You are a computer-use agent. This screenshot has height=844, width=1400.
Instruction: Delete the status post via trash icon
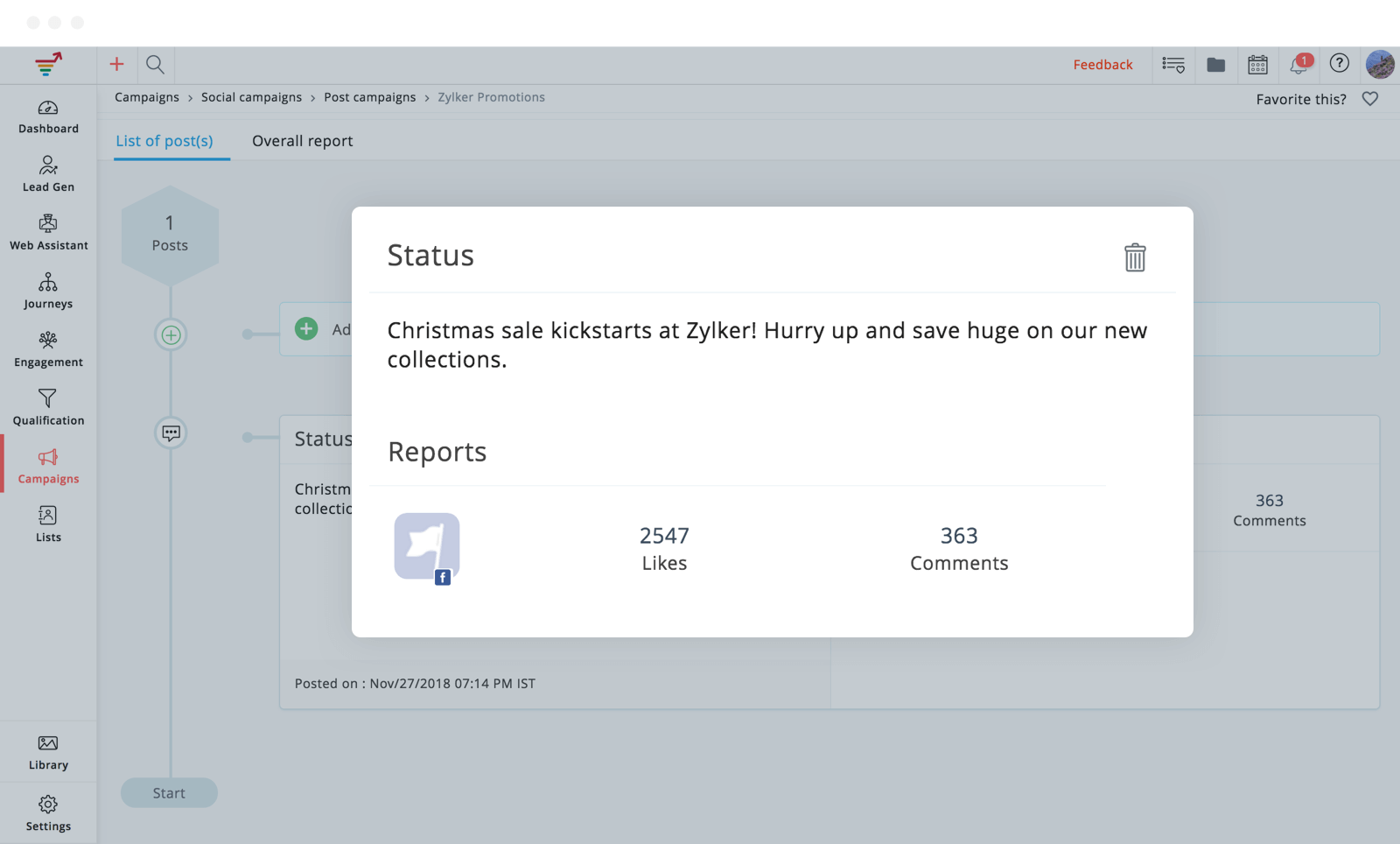tap(1134, 257)
